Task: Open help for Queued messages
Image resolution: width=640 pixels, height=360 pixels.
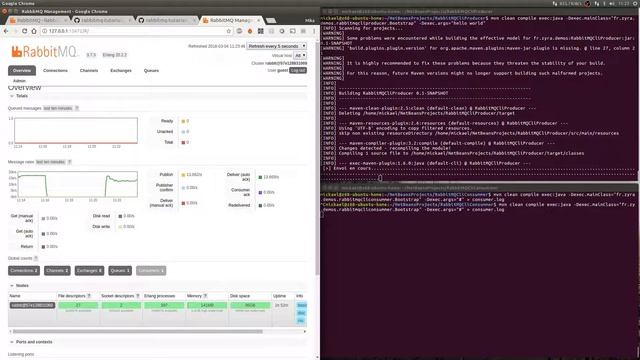Action: point(77,108)
